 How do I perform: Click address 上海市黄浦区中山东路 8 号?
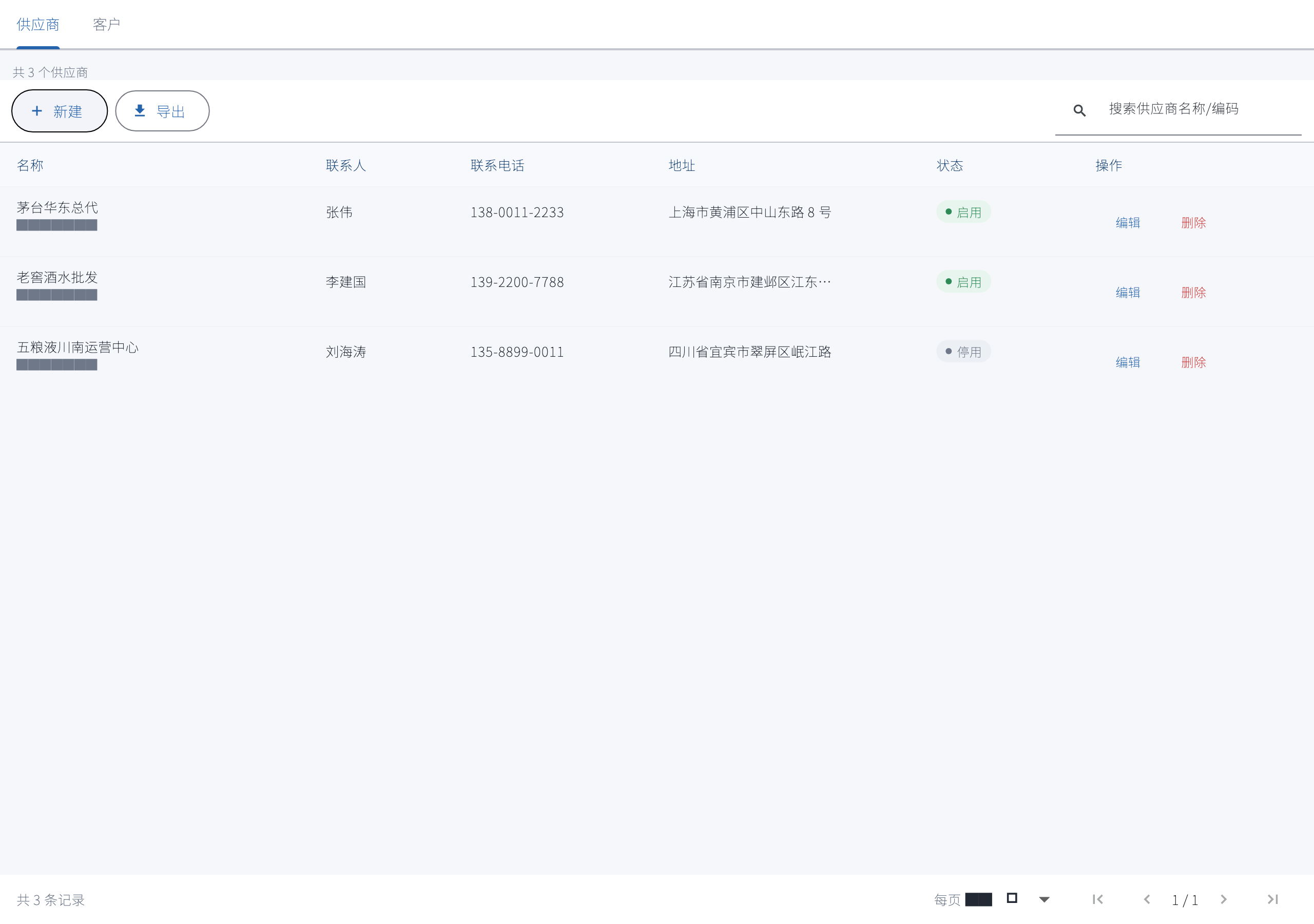tap(750, 213)
